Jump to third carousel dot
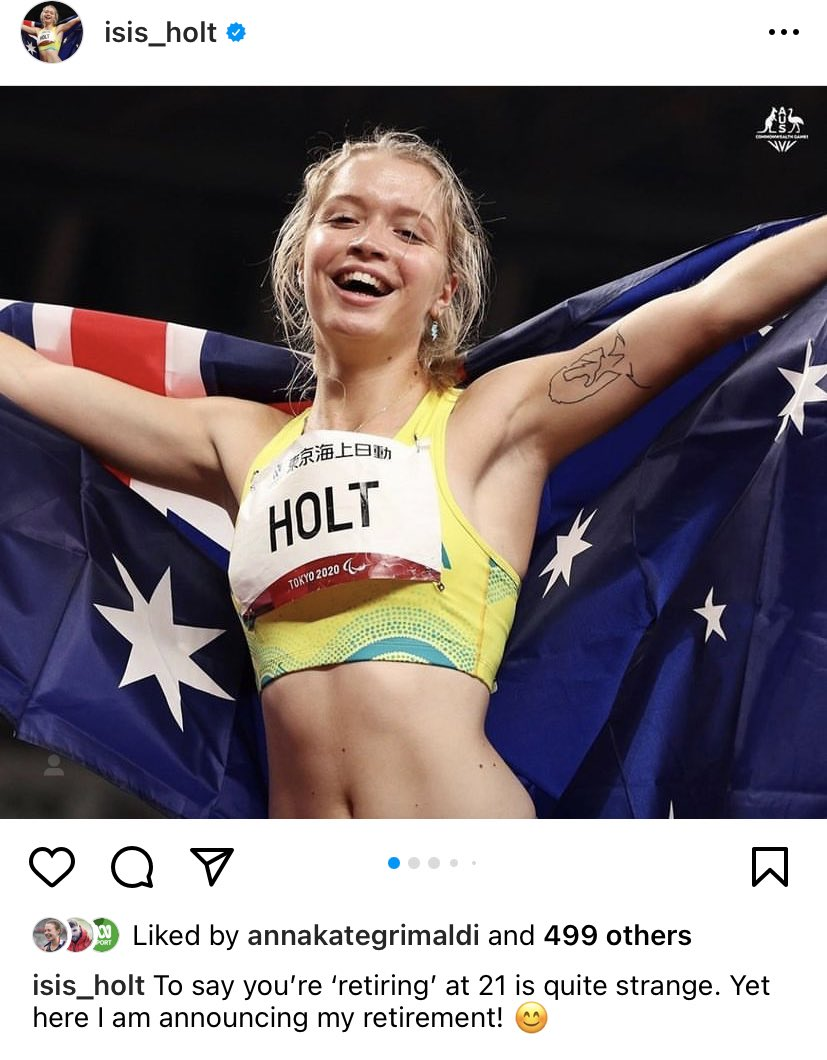 click(x=434, y=863)
